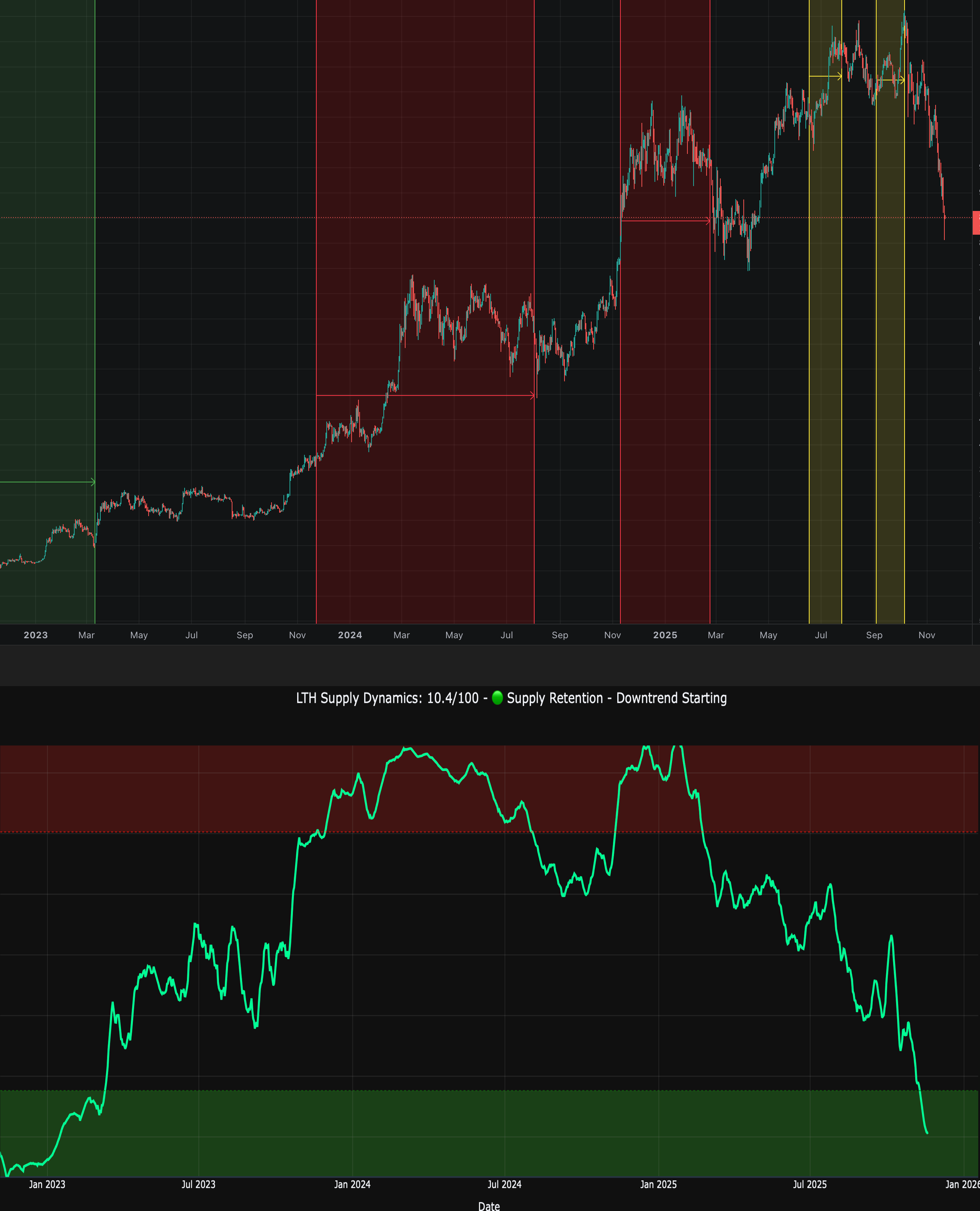Click the 2024 label on the price chart time axis
The width and height of the screenshot is (980, 1211).
tap(350, 635)
